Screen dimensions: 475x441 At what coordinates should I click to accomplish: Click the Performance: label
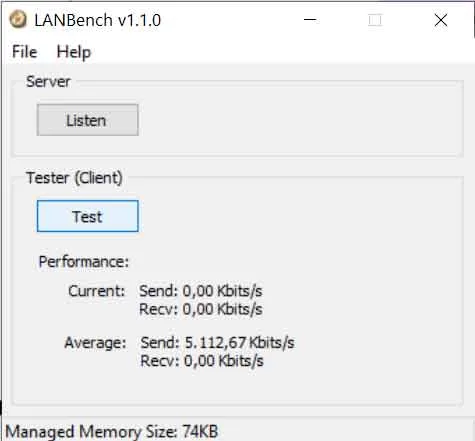84,262
